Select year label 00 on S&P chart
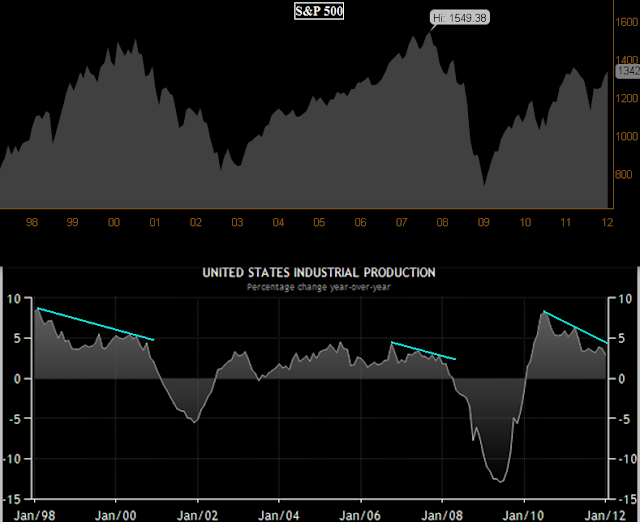 coord(113,222)
